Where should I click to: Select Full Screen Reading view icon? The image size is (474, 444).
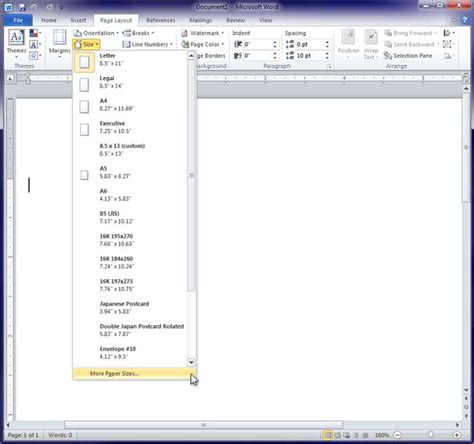pyautogui.click(x=337, y=435)
